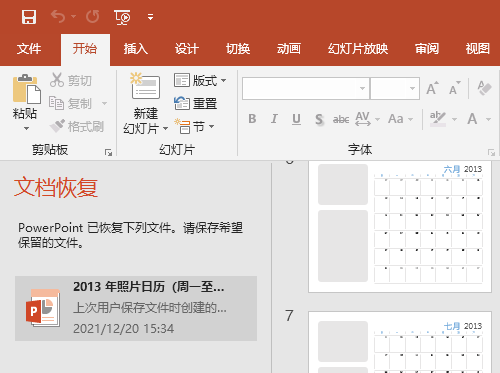Click the Undo arrow icon

pyautogui.click(x=58, y=16)
